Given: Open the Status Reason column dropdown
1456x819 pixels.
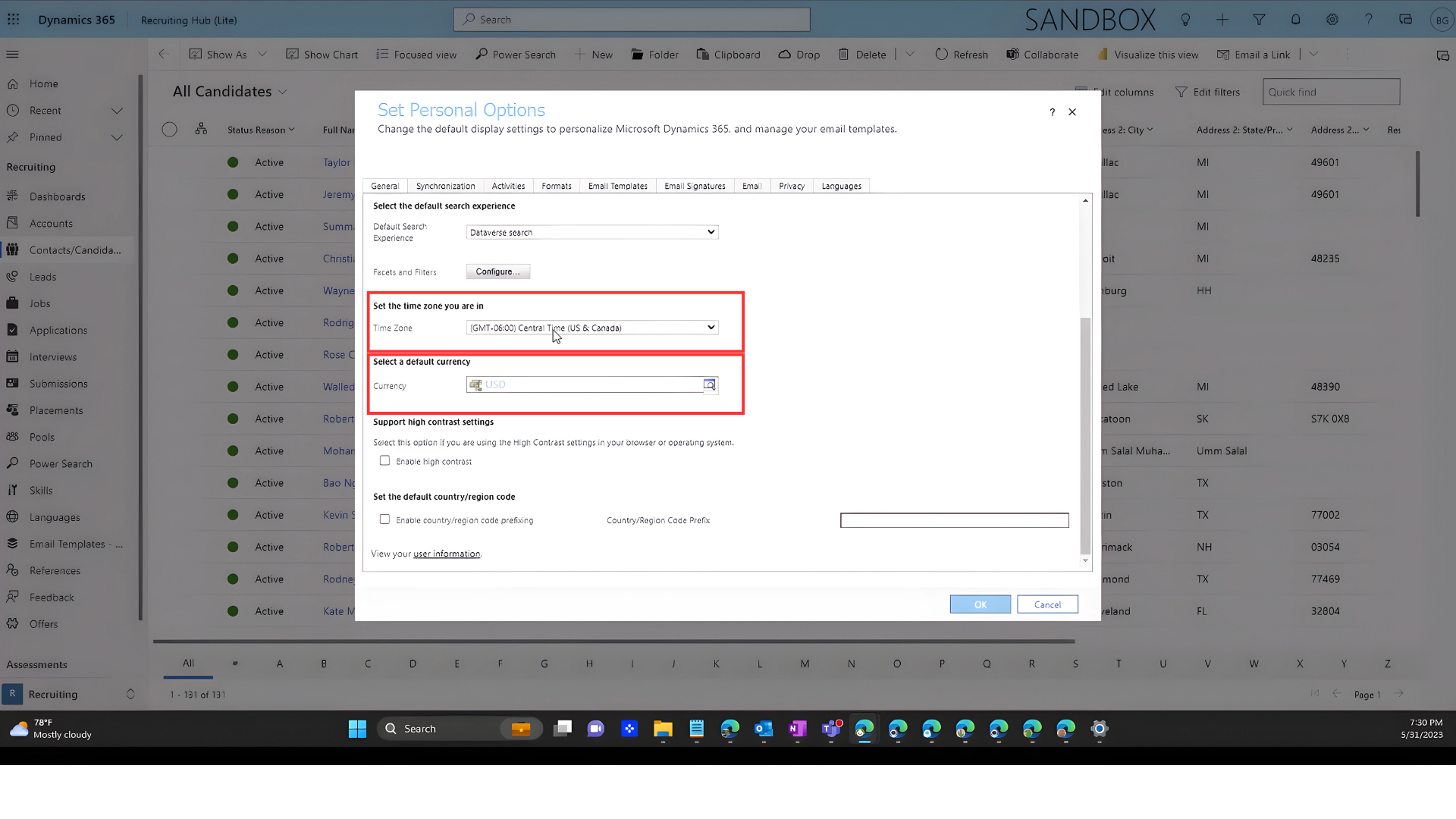Looking at the screenshot, I should click(x=291, y=130).
